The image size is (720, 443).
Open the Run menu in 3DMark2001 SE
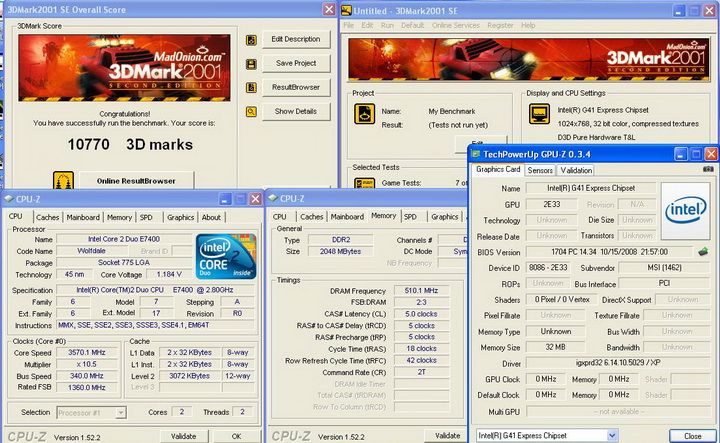[387, 25]
